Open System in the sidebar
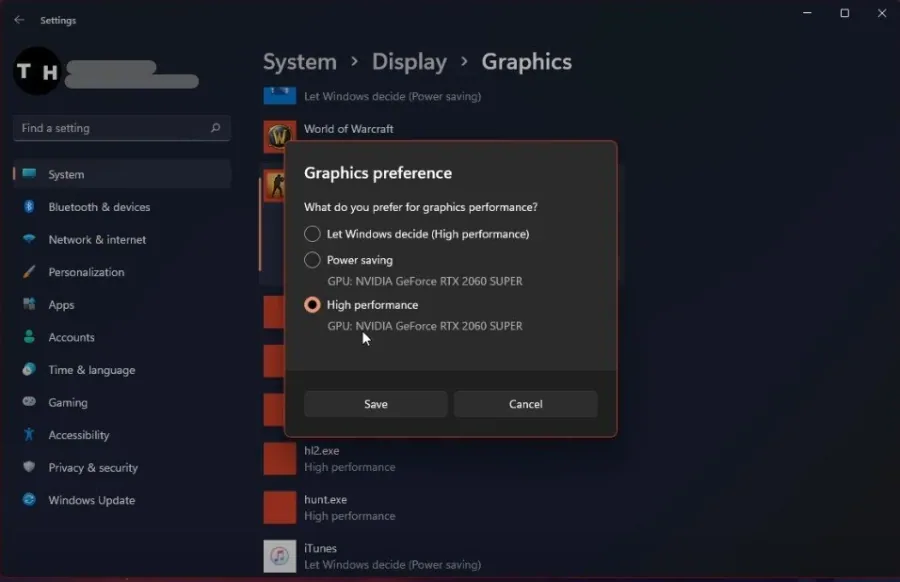900x582 pixels. pos(122,174)
